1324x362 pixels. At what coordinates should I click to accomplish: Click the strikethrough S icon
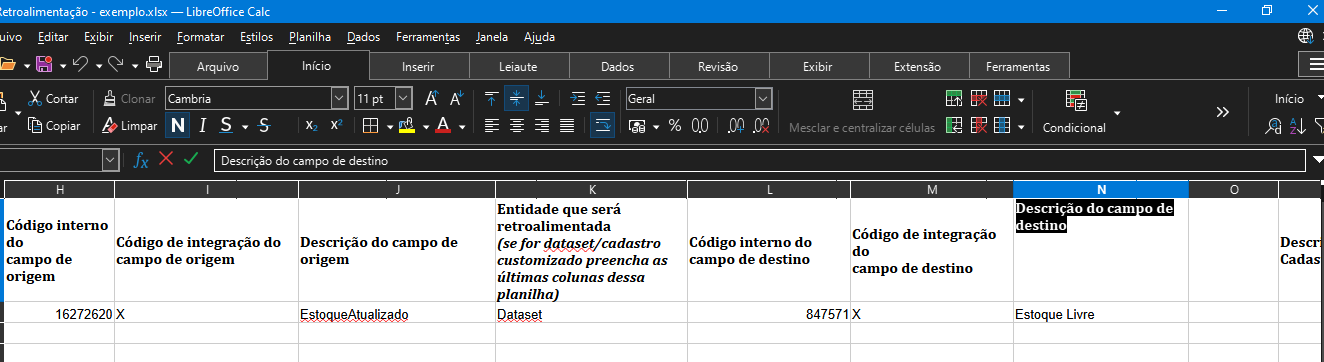click(x=264, y=126)
